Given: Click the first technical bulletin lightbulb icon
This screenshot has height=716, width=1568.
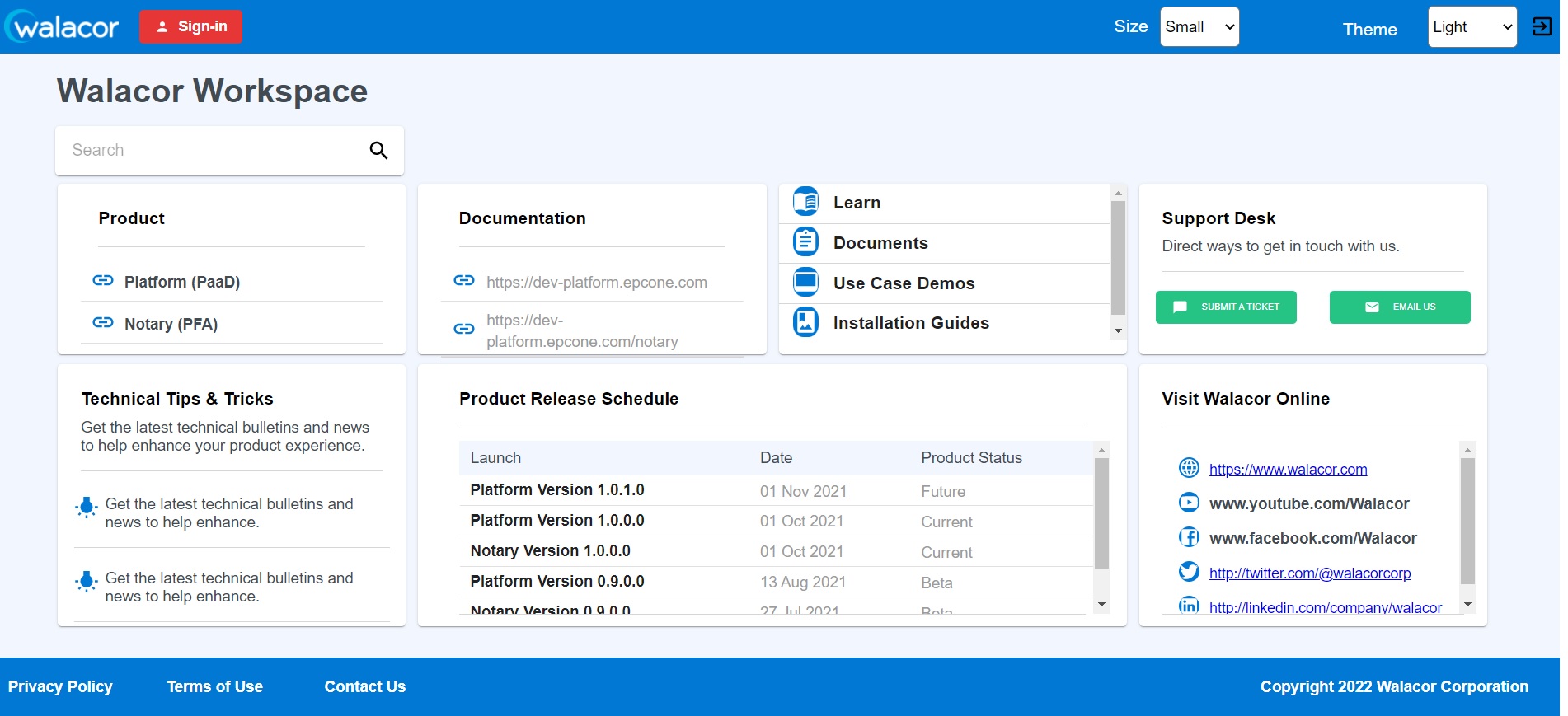Looking at the screenshot, I should [x=87, y=508].
